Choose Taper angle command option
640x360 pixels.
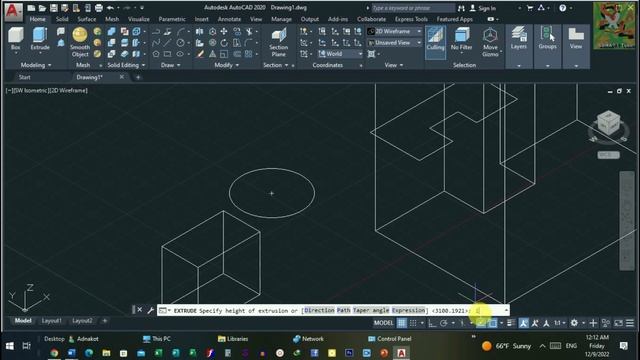pos(371,311)
